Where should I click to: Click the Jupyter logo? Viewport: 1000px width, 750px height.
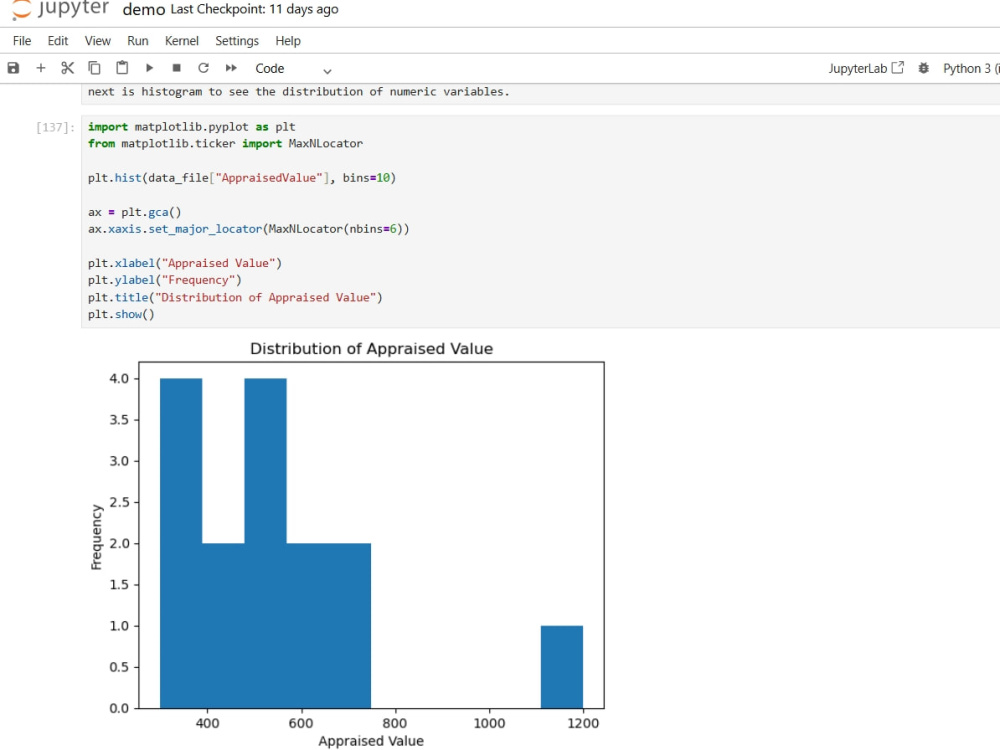pyautogui.click(x=61, y=9)
